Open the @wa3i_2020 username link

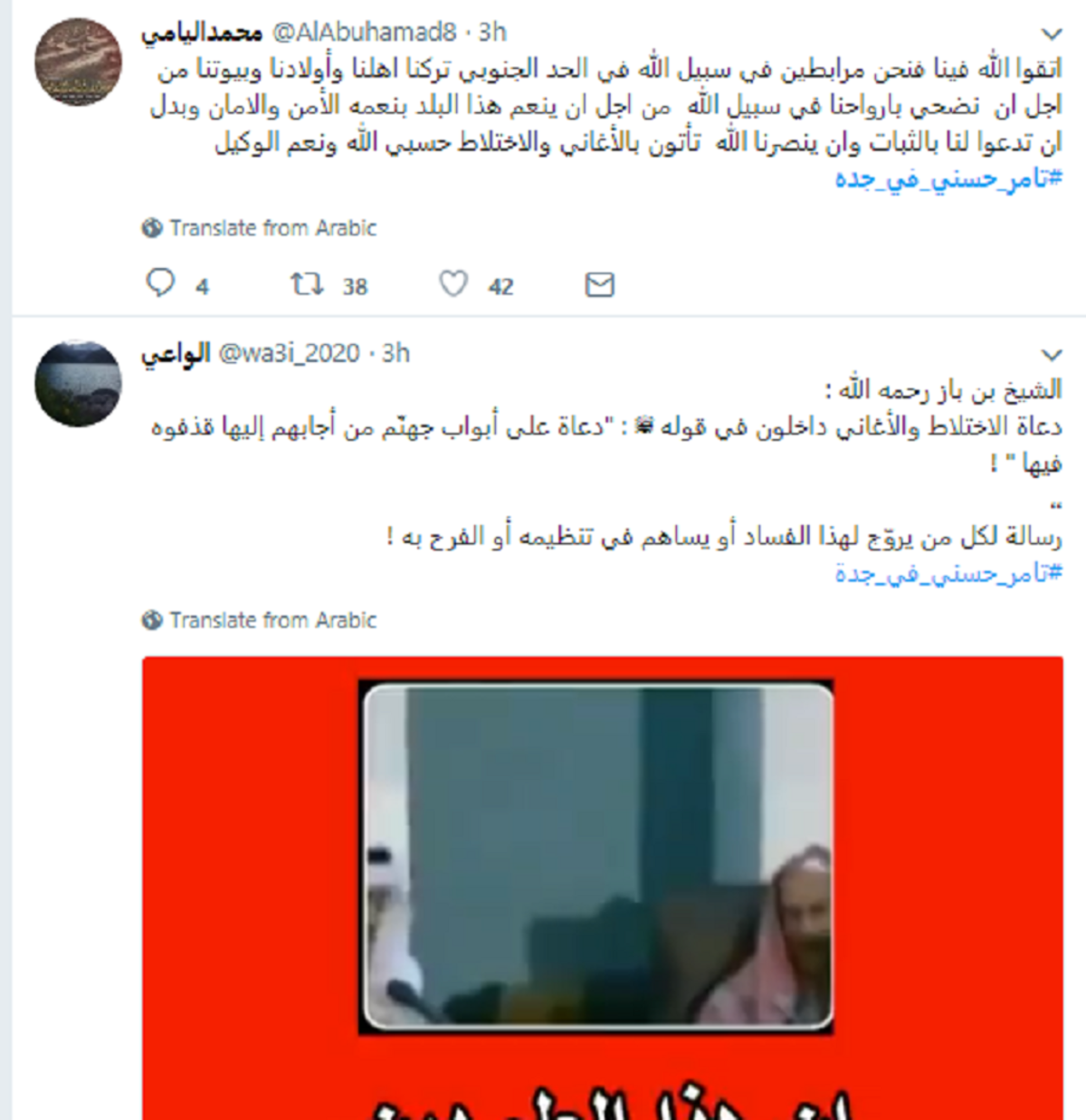pyautogui.click(x=289, y=353)
